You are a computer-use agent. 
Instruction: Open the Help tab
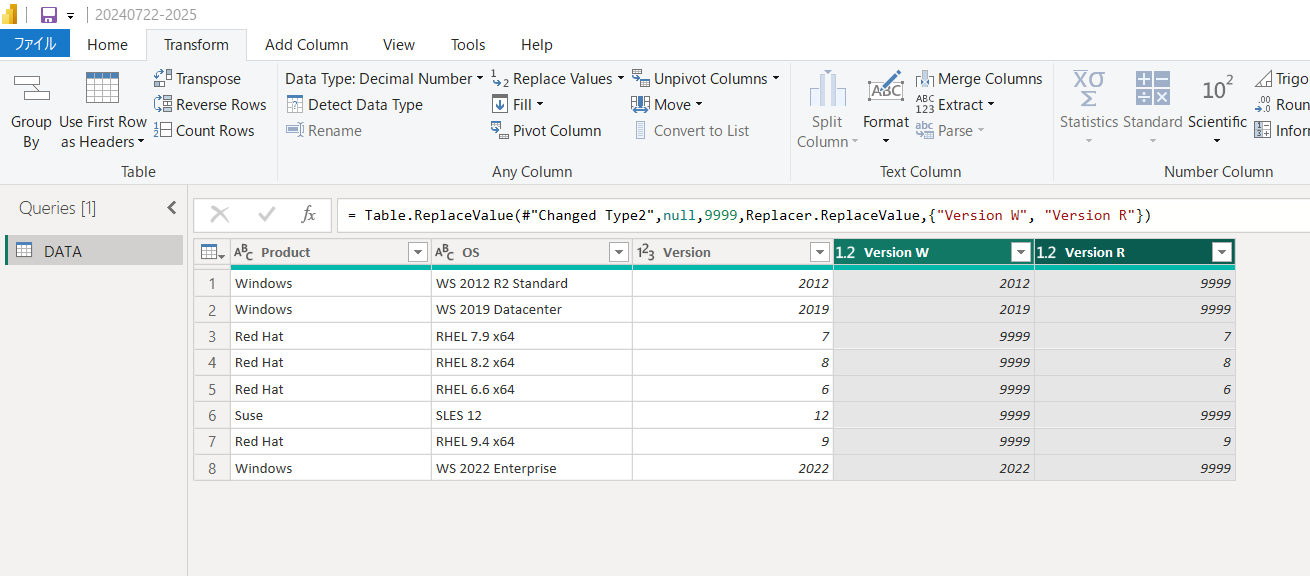tap(537, 44)
